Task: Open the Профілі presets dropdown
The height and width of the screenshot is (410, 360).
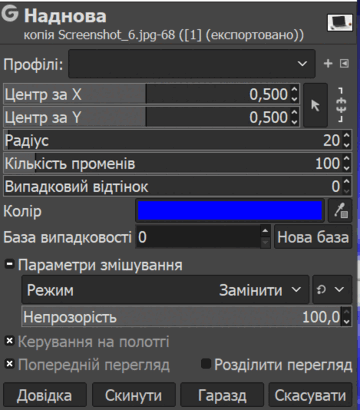Action: pos(192,64)
